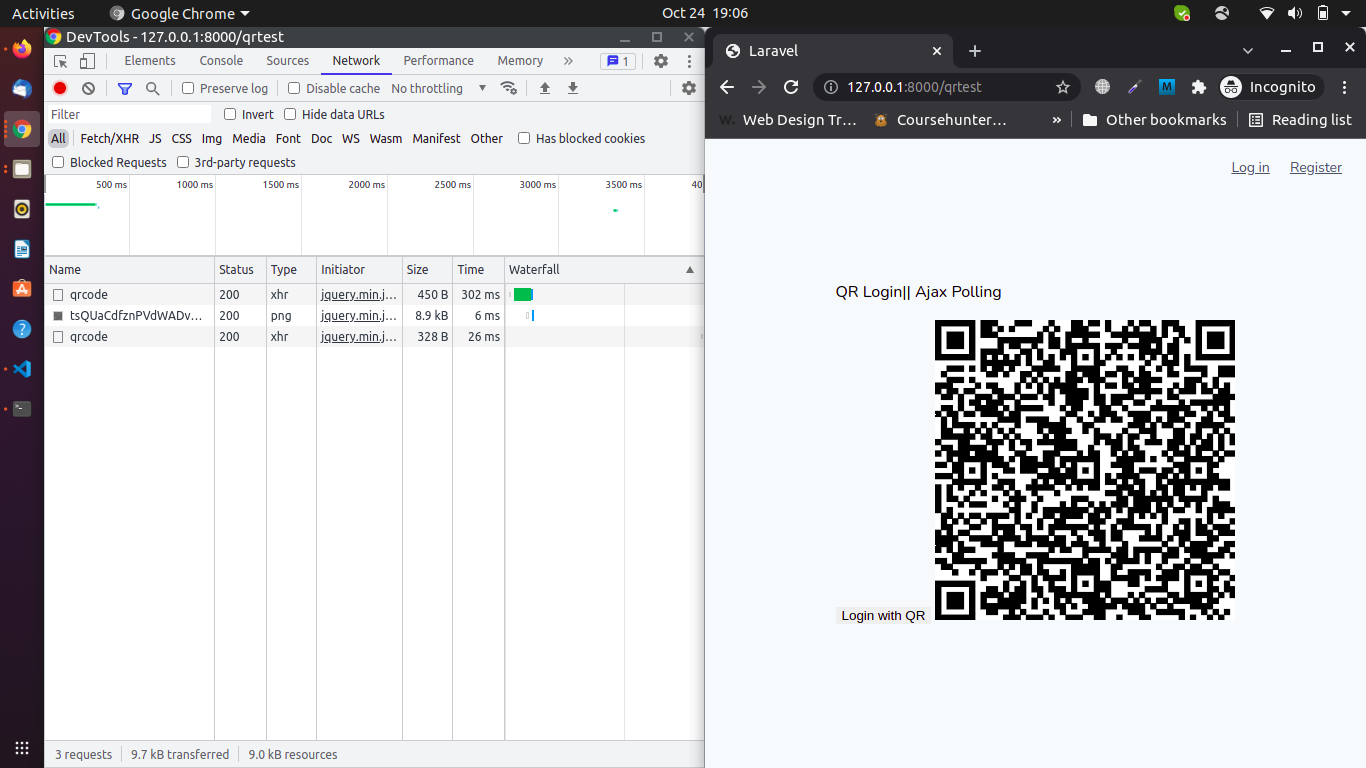Click the globe extension icon in Chrome
The height and width of the screenshot is (768, 1366).
pos(1103,87)
